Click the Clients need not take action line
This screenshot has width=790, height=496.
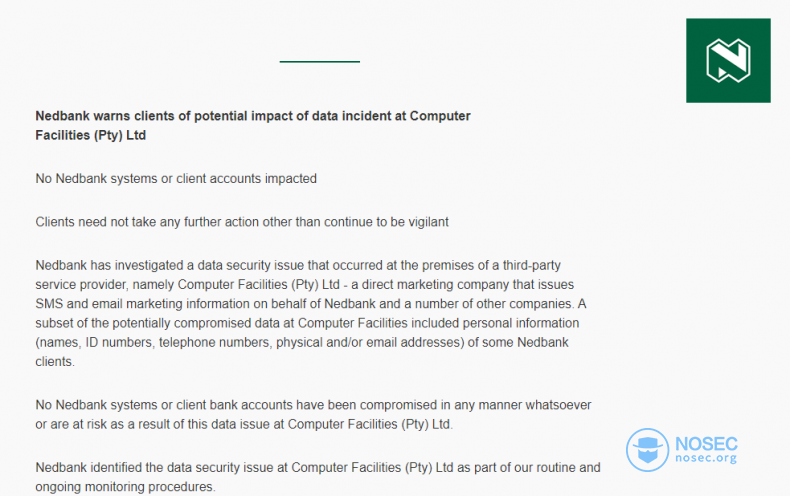coord(242,222)
